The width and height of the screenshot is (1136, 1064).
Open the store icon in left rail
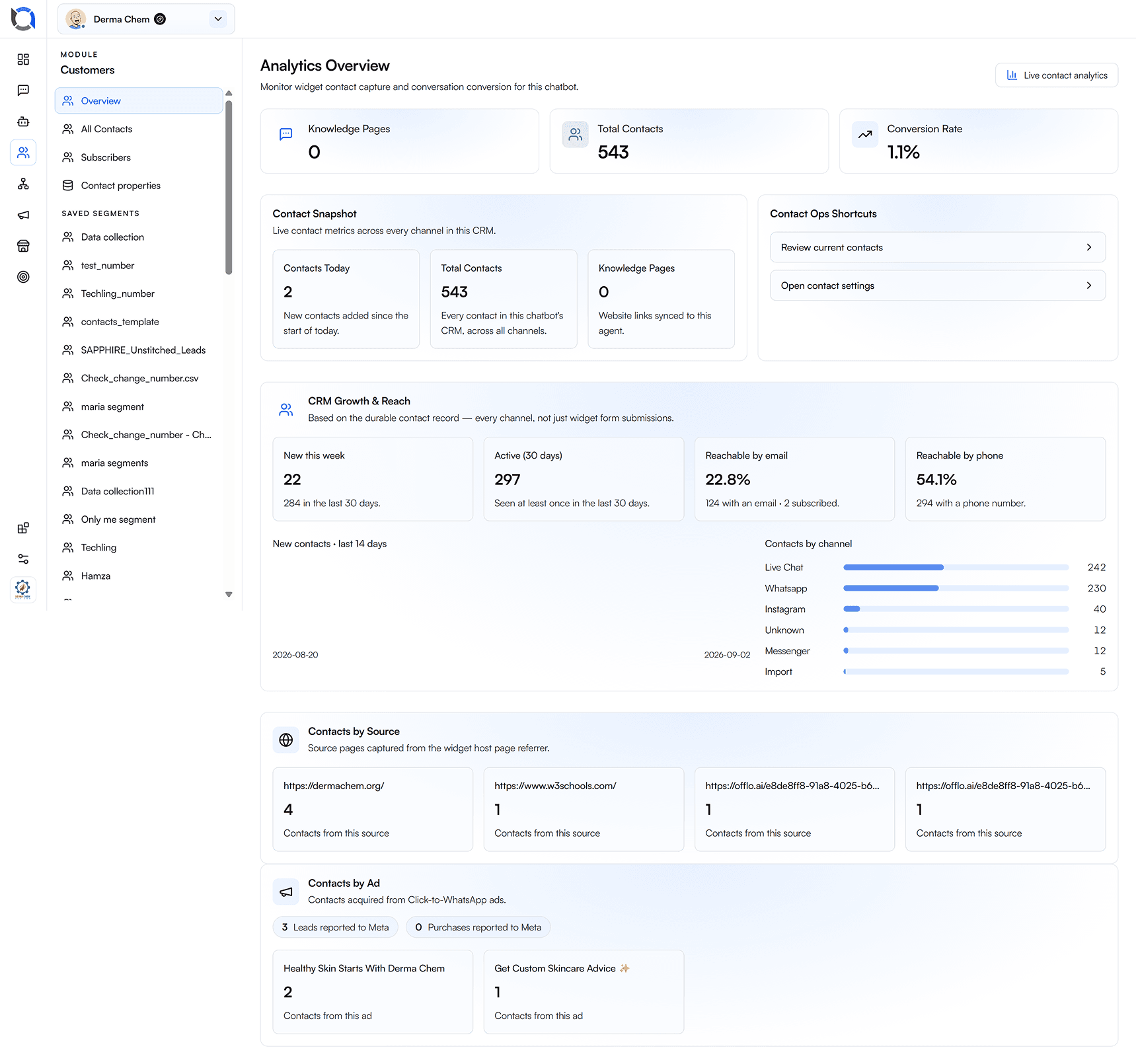(x=23, y=246)
